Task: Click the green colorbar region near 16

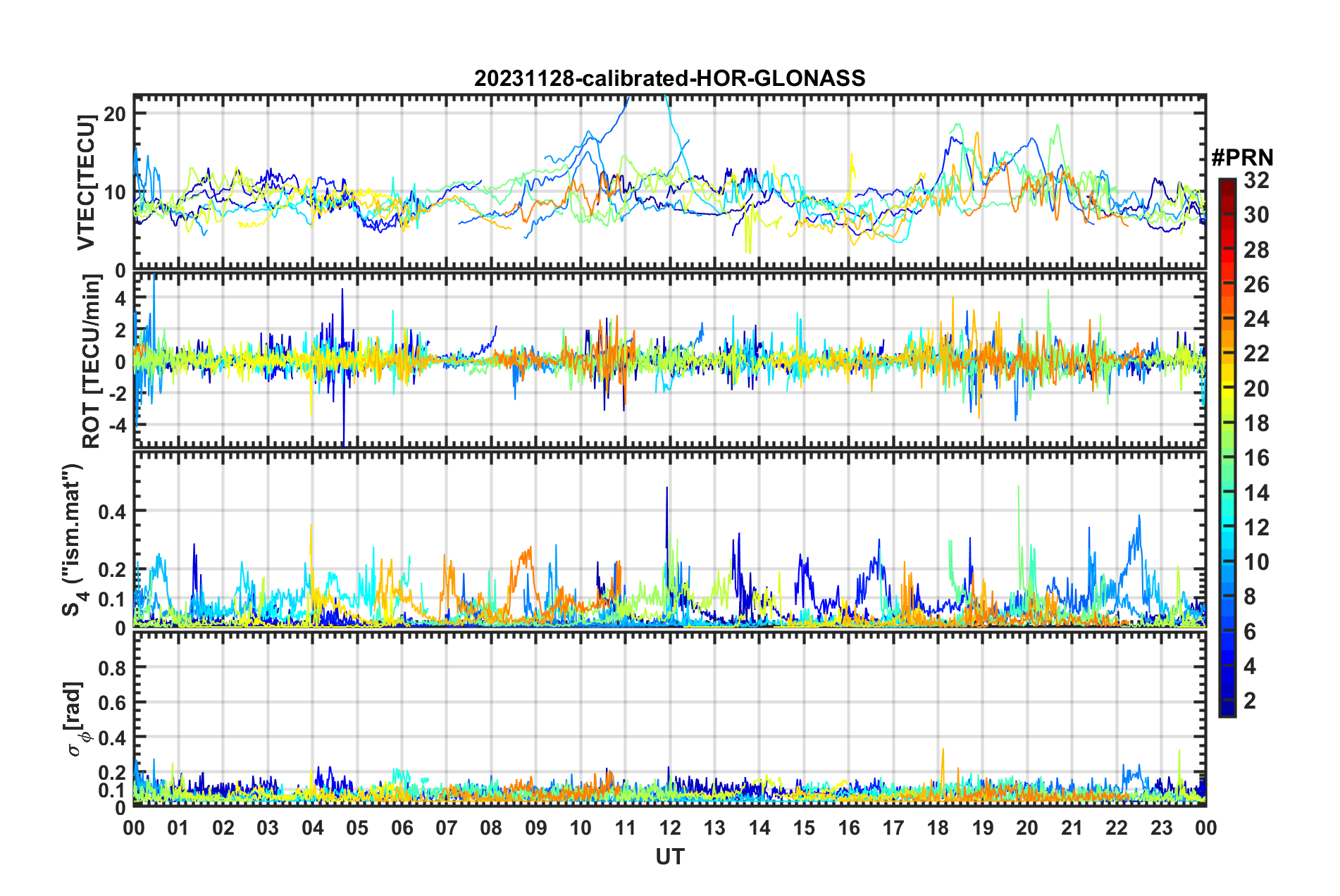Action: point(1227,458)
